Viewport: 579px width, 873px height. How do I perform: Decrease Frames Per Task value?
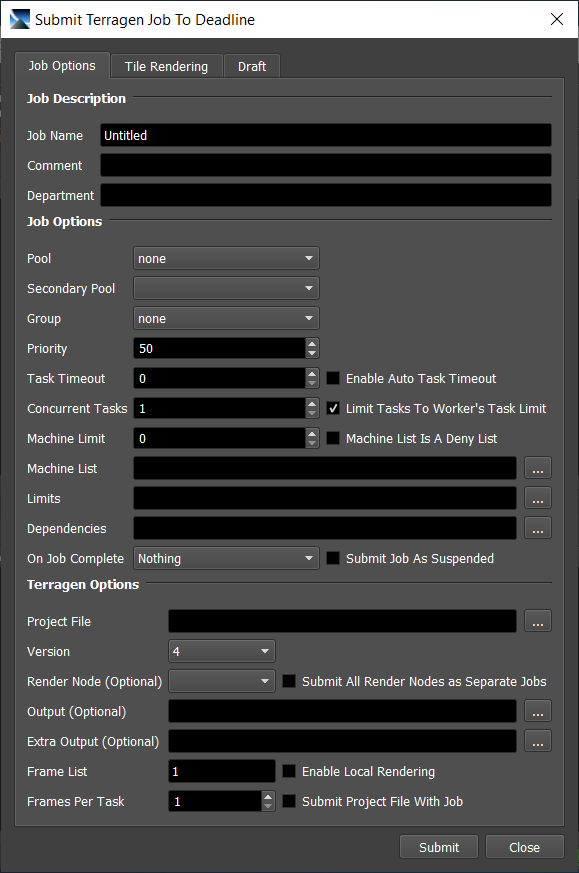click(x=268, y=807)
